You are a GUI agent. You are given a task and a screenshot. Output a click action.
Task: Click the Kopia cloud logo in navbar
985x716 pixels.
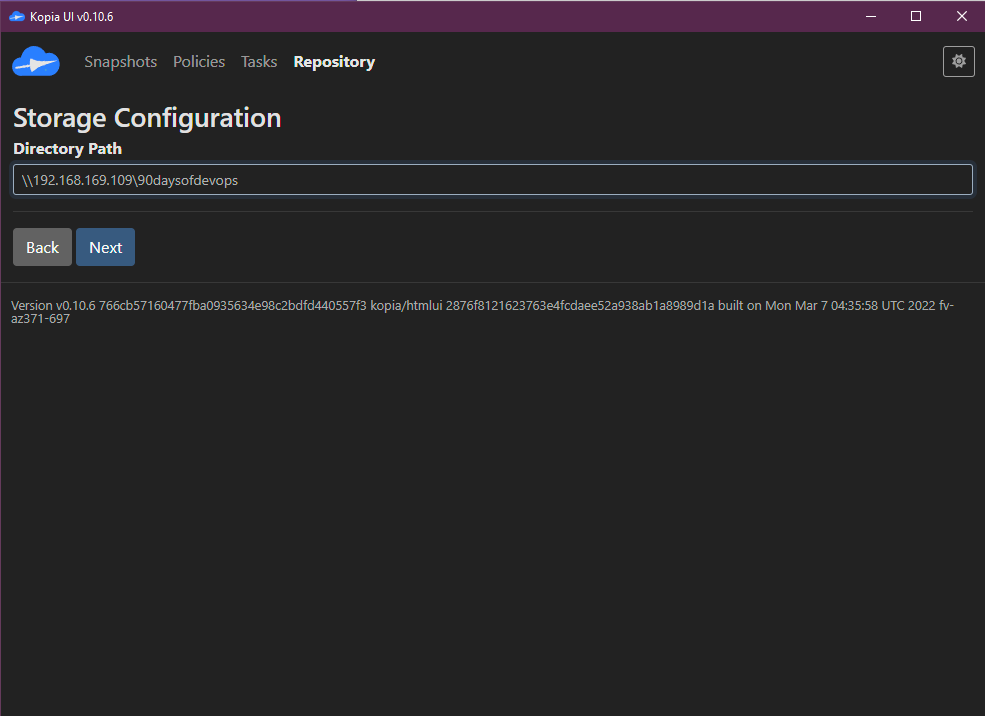pos(36,62)
